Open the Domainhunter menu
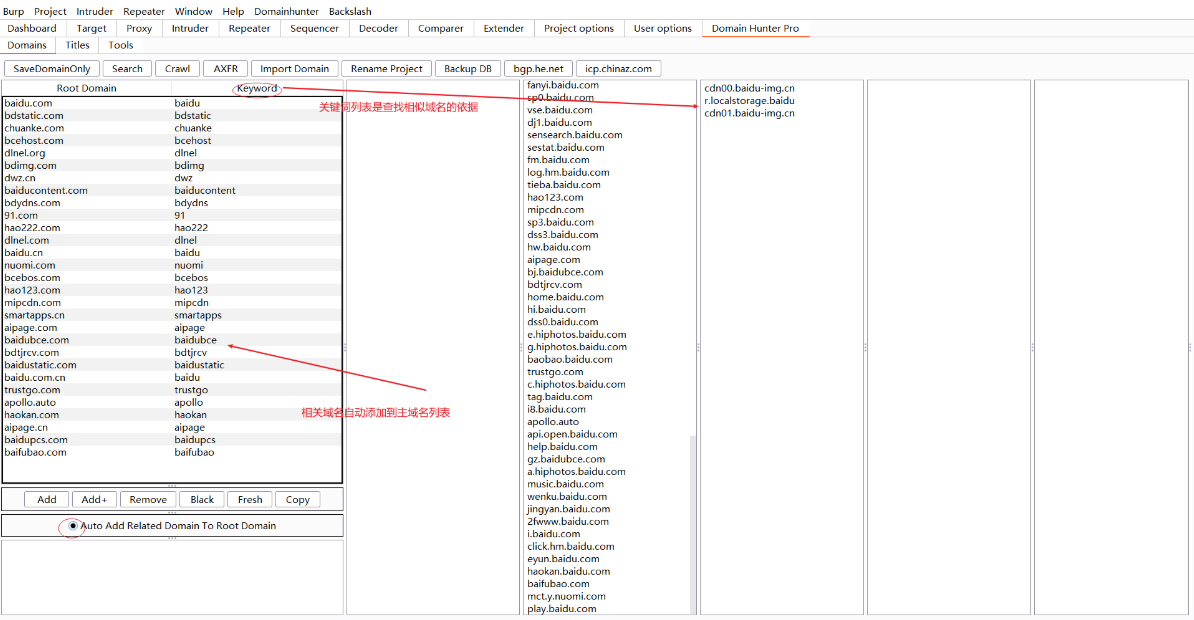Image resolution: width=1194 pixels, height=620 pixels. tap(286, 11)
